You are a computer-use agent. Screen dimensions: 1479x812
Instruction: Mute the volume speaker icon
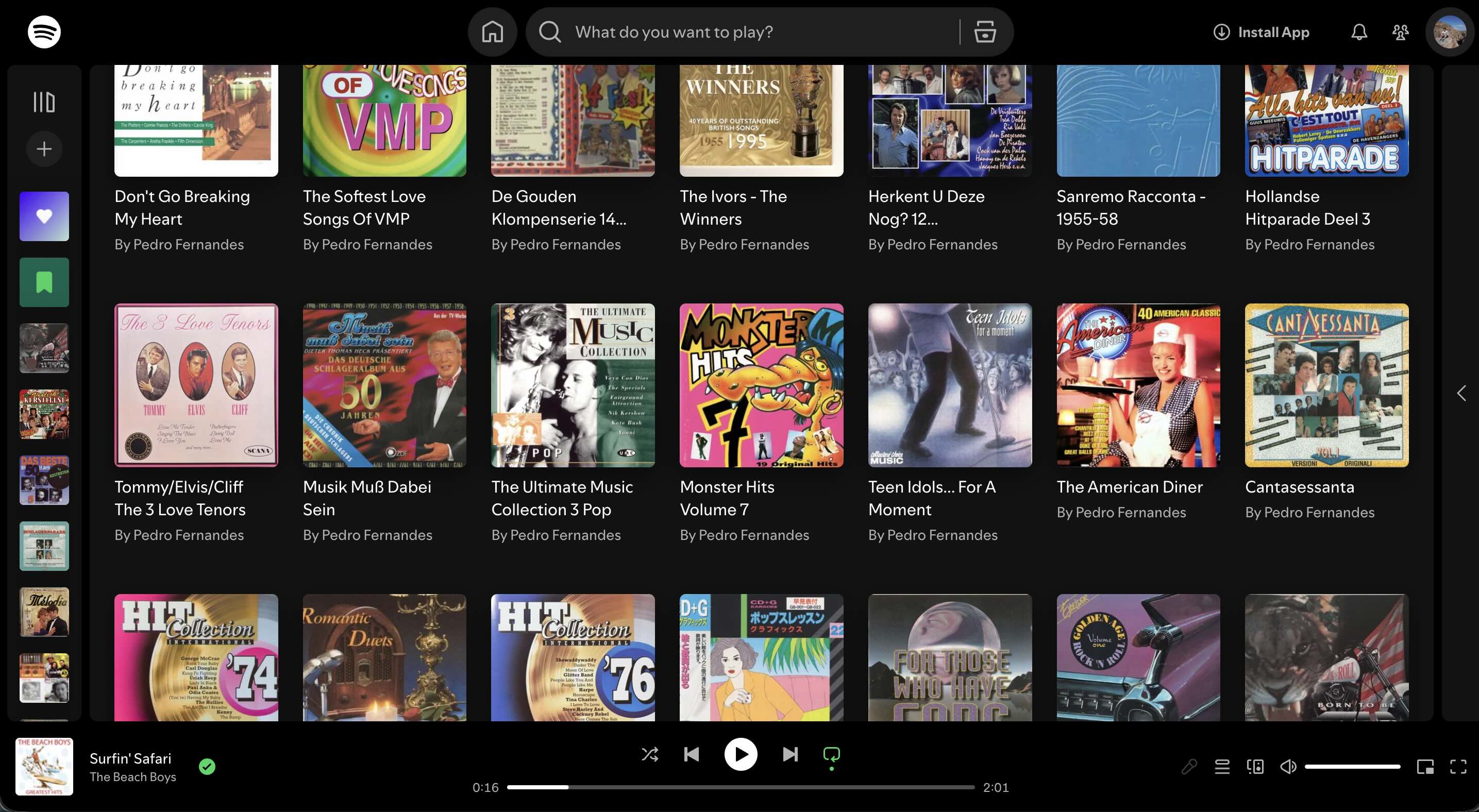point(1288,767)
